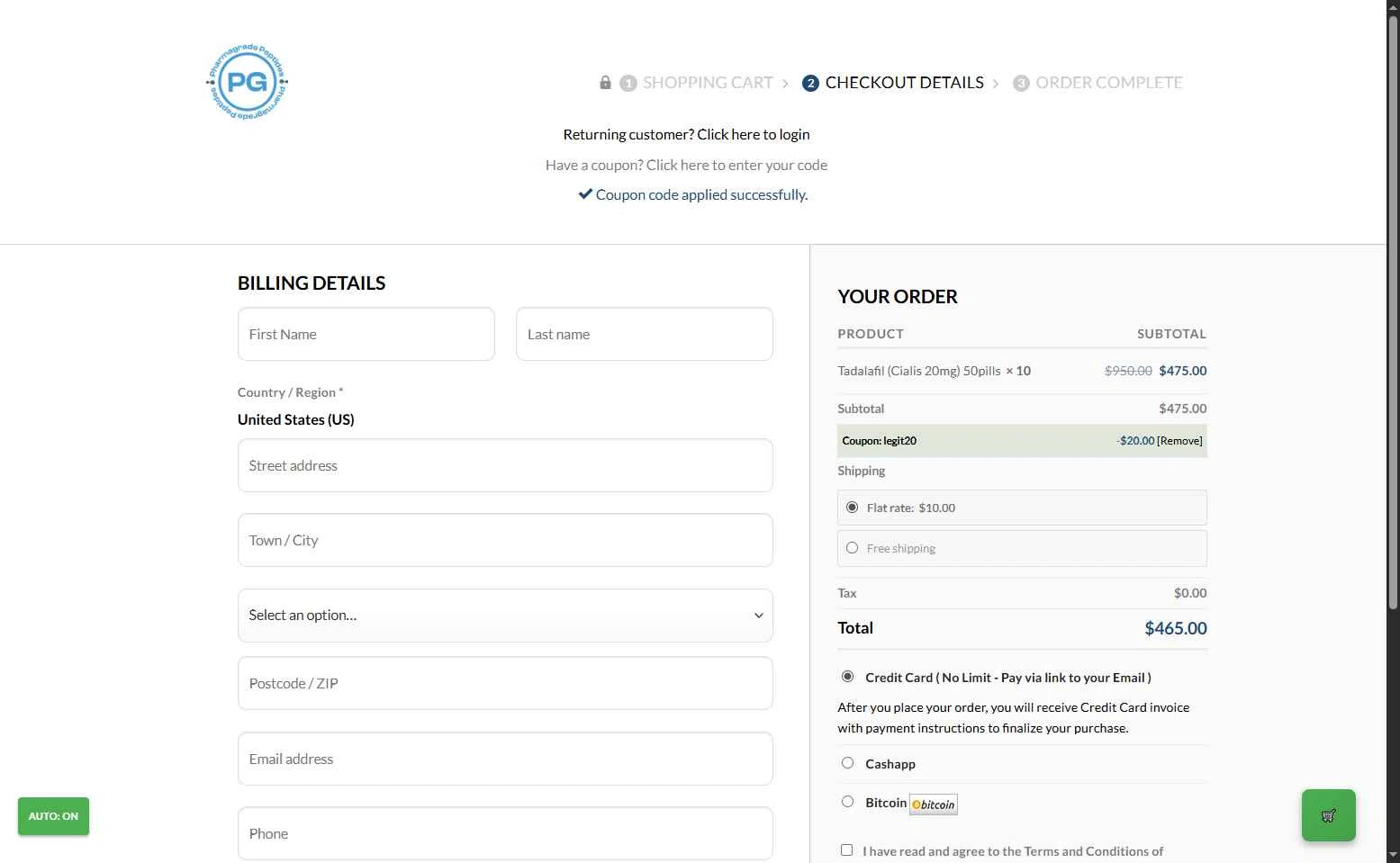Select Flat rate $10.00 shipping
The height and width of the screenshot is (863, 1400).
852,508
